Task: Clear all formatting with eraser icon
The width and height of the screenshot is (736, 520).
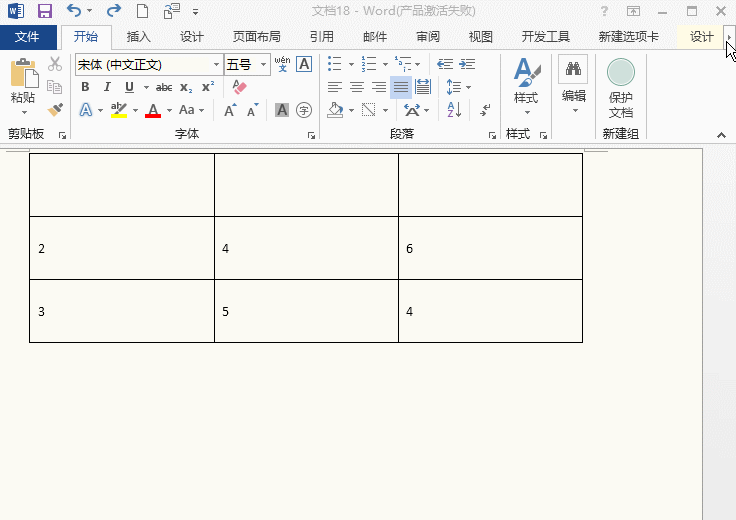Action: point(239,87)
